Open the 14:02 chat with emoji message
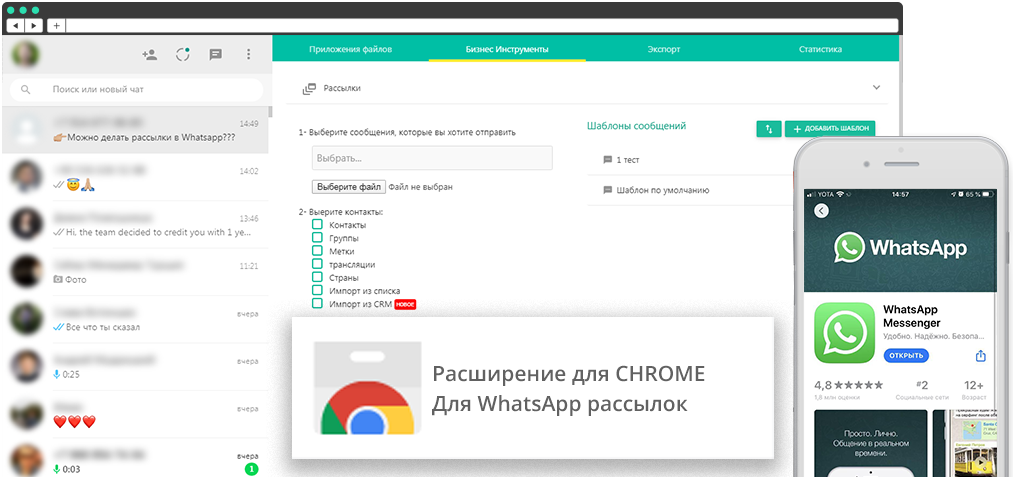 135,178
